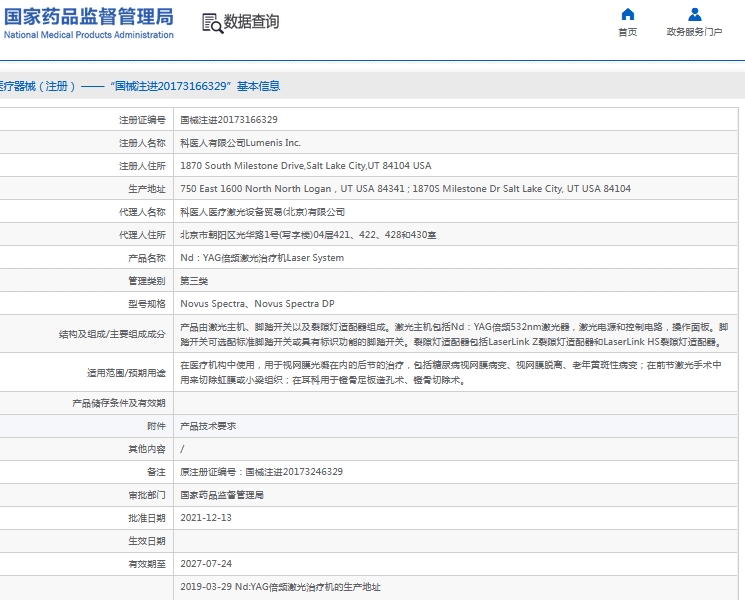Image resolution: width=745 pixels, height=600 pixels.
Task: Click the change record 2019-03-29 Nd:YAG倍频激光治疗机的生产地址
Action: (280, 587)
